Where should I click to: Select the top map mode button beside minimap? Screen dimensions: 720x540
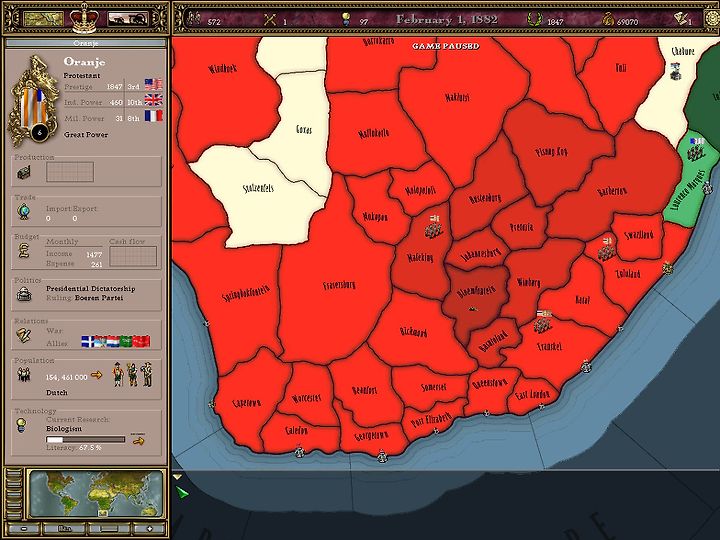(14, 472)
